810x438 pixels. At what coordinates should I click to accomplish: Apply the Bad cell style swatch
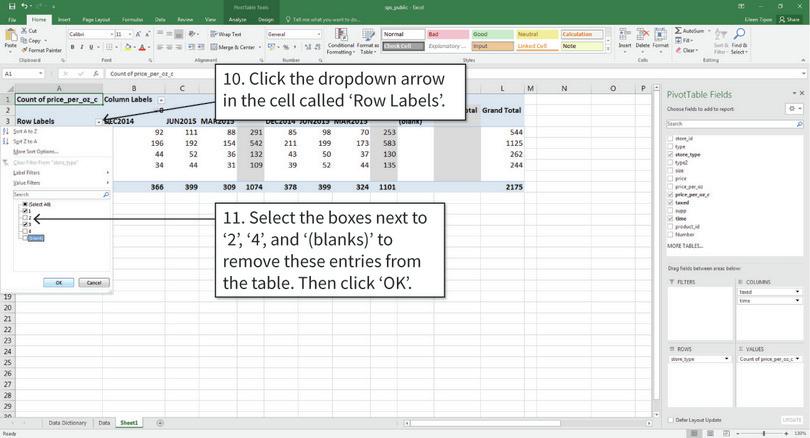pyautogui.click(x=448, y=34)
